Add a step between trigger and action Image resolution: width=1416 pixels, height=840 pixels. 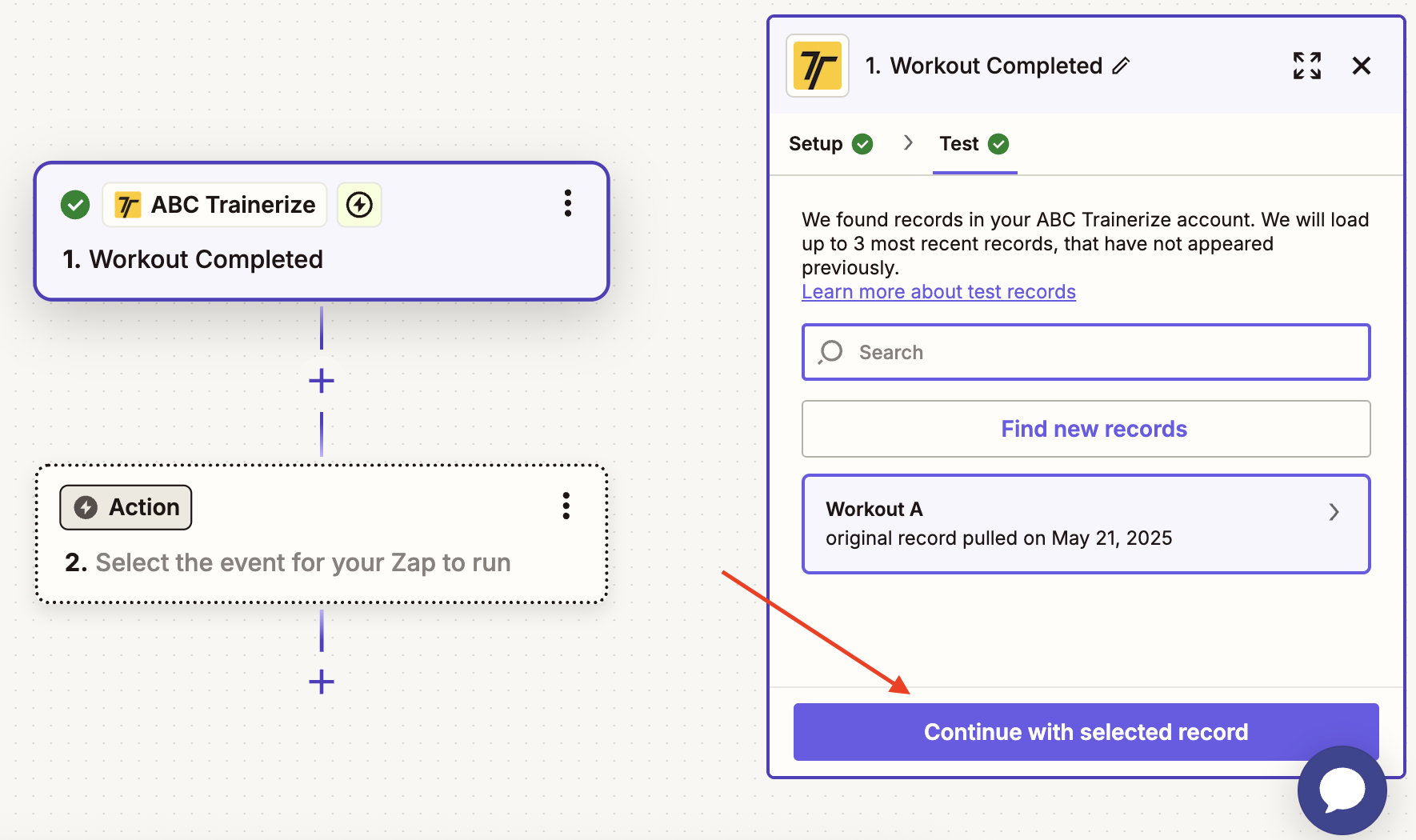coord(322,381)
